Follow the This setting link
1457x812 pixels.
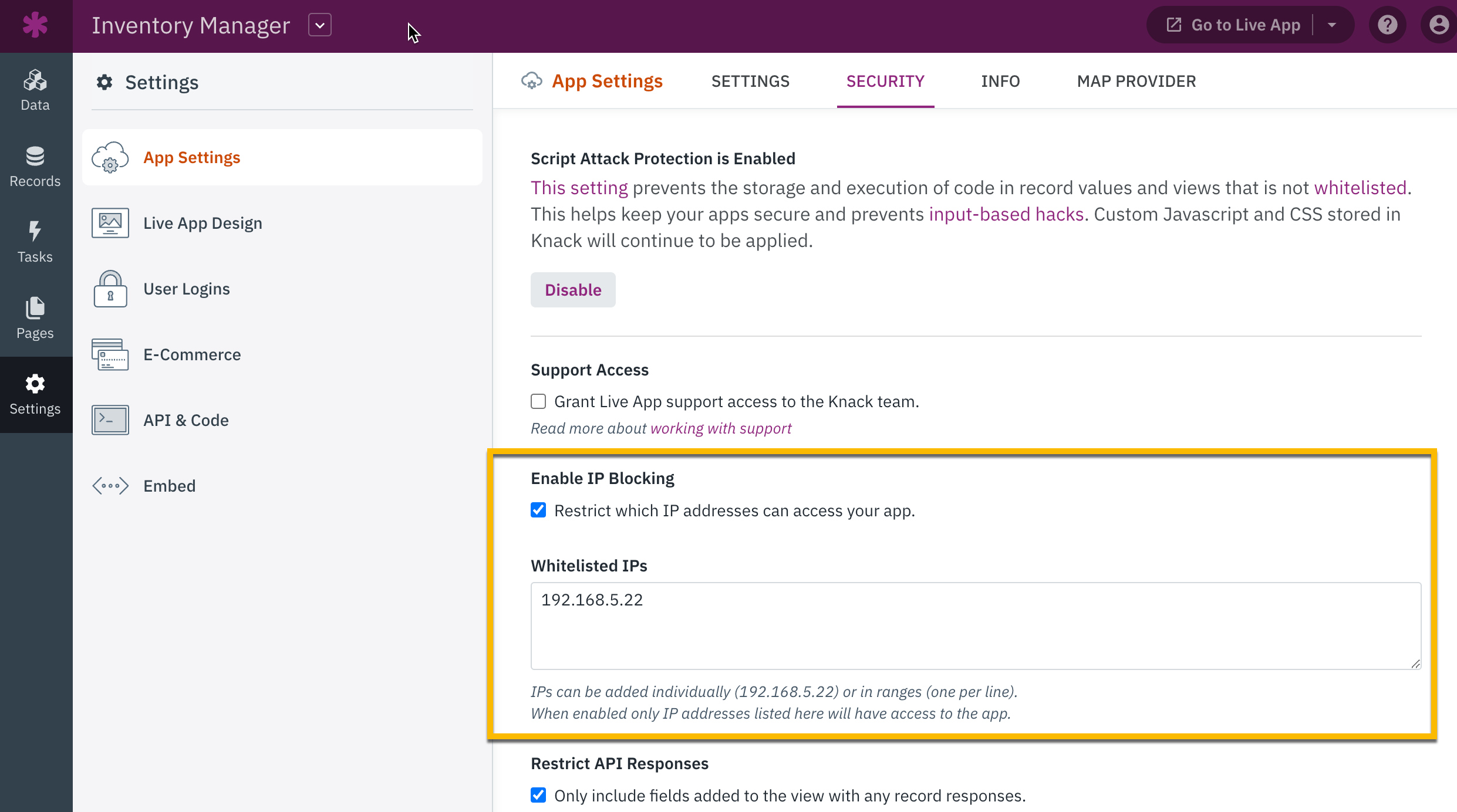579,188
